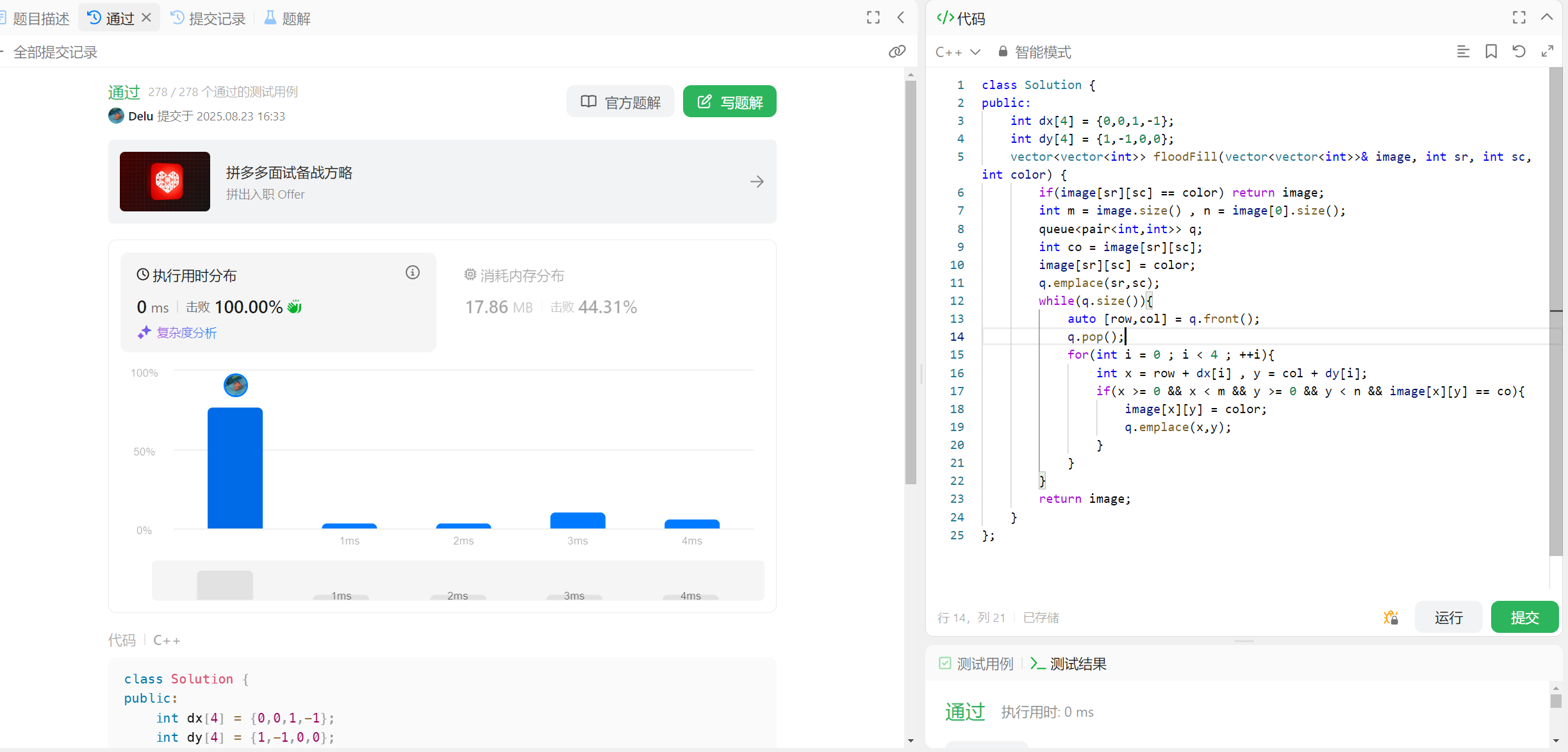Click the 行 14, 列 21 status
The height and width of the screenshot is (752, 1568).
click(x=971, y=617)
